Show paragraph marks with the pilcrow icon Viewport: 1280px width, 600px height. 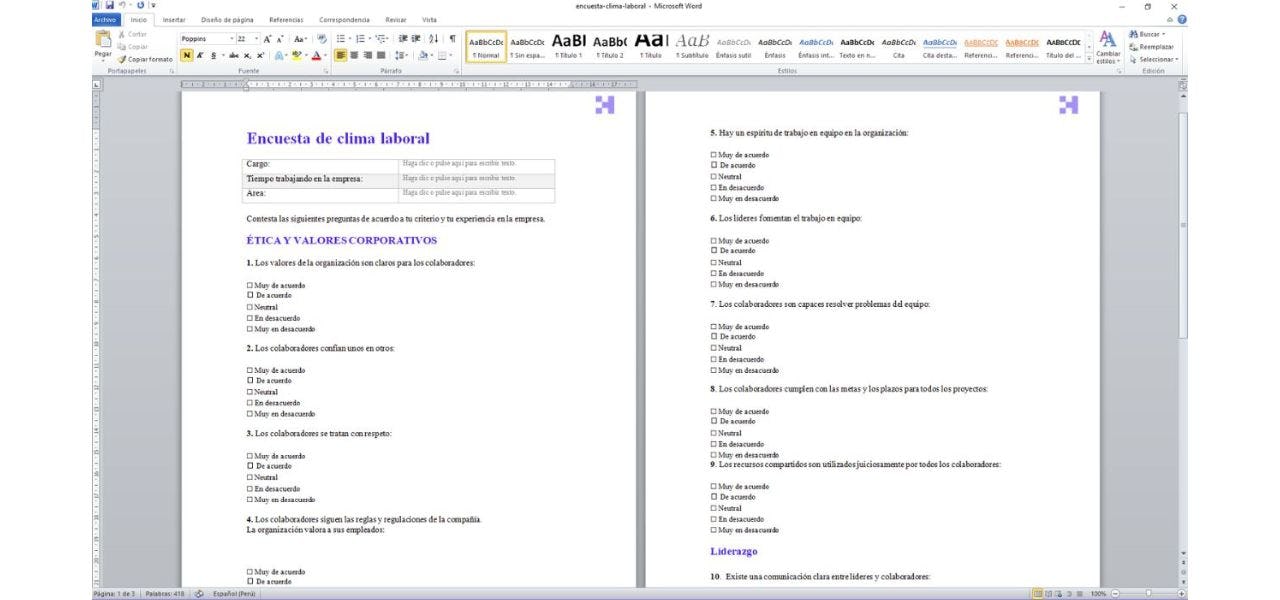coord(453,38)
